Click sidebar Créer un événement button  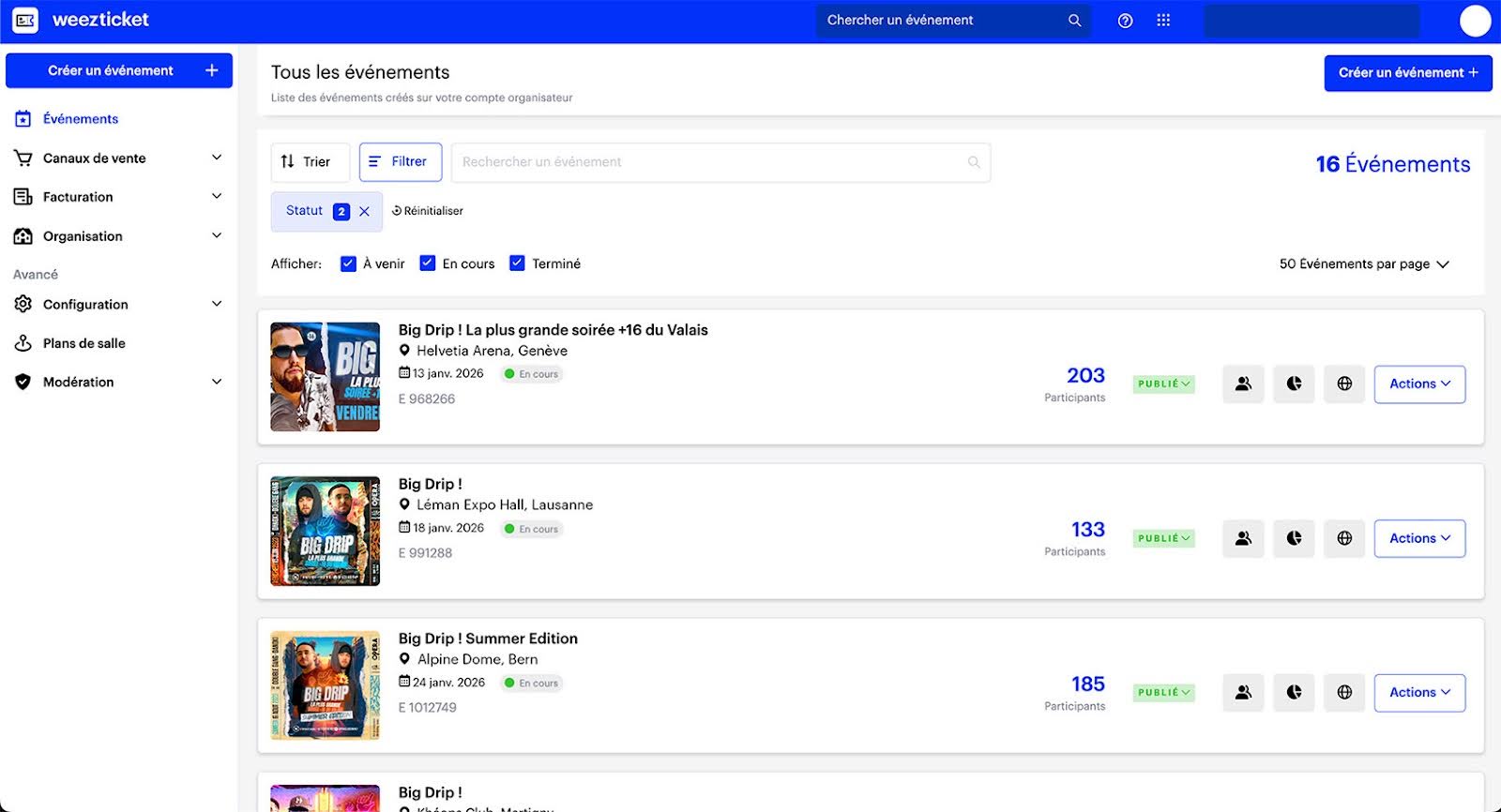click(119, 71)
